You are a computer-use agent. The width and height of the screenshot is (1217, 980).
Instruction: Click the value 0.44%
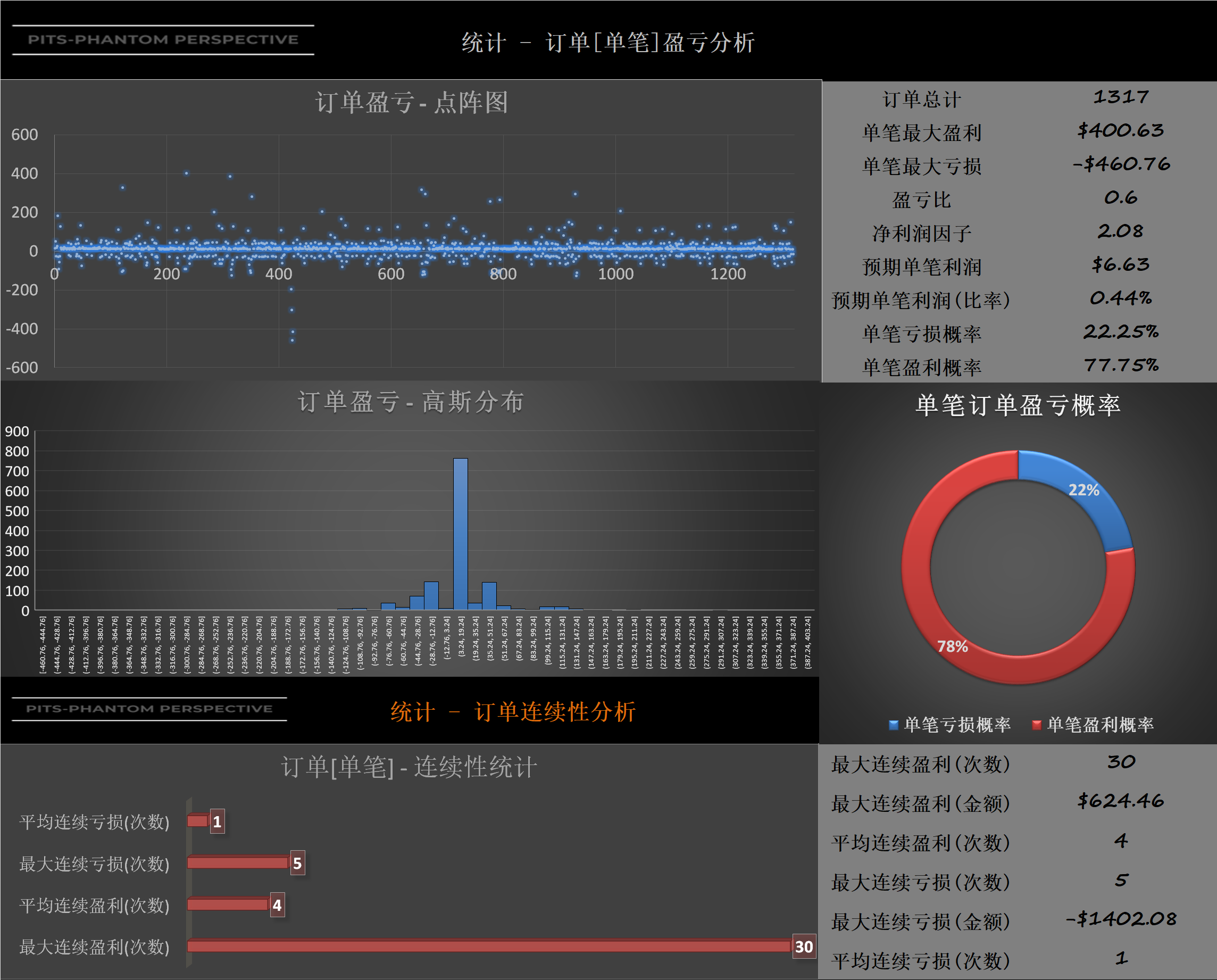click(x=1121, y=297)
